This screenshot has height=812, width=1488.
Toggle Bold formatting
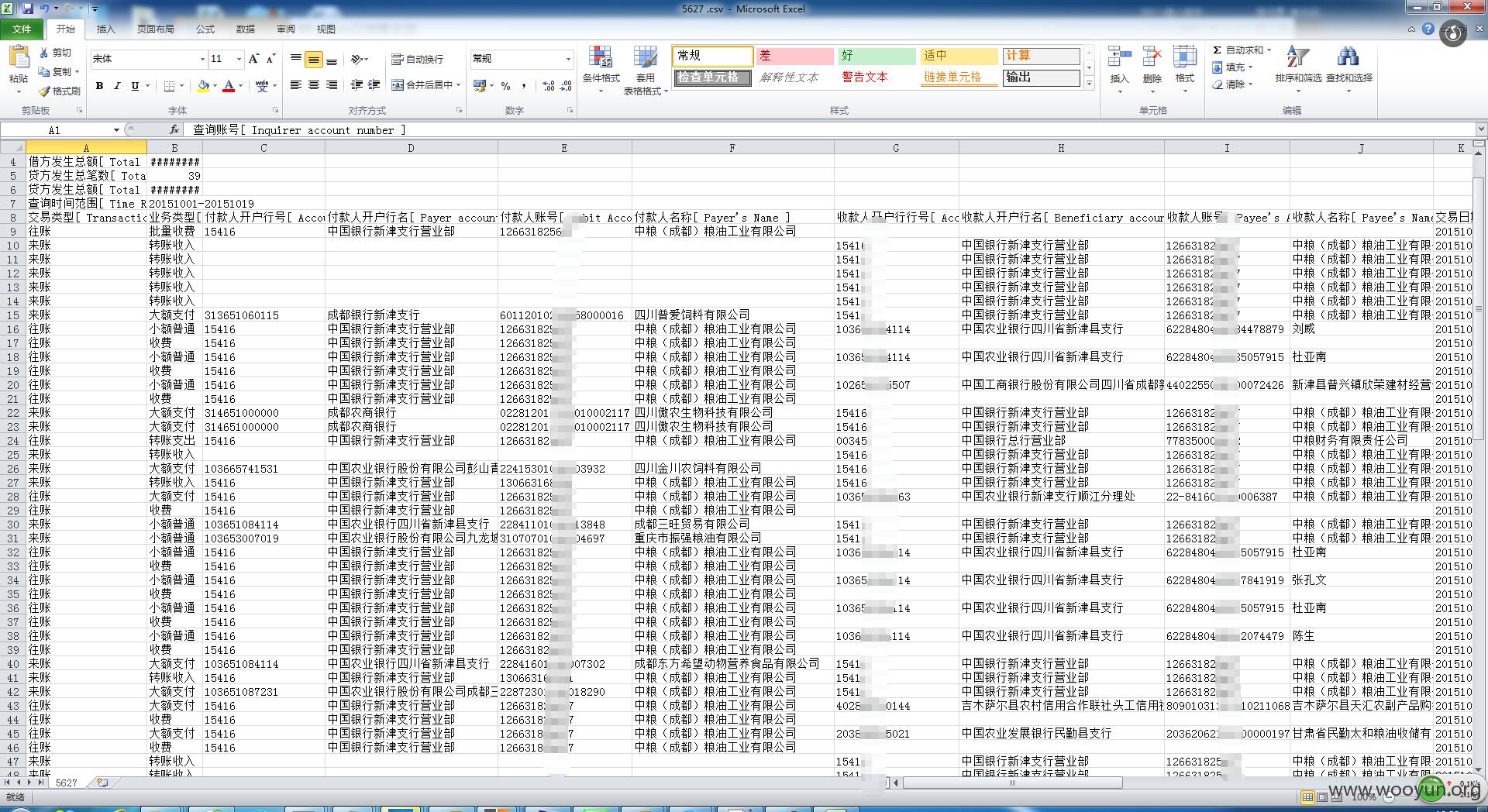(x=99, y=86)
